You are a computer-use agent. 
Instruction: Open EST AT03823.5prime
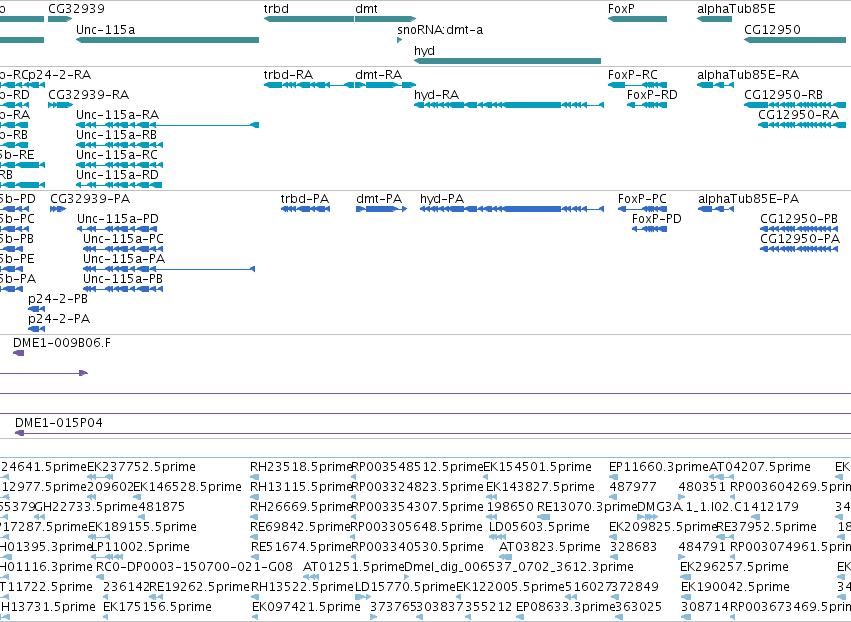(x=550, y=547)
